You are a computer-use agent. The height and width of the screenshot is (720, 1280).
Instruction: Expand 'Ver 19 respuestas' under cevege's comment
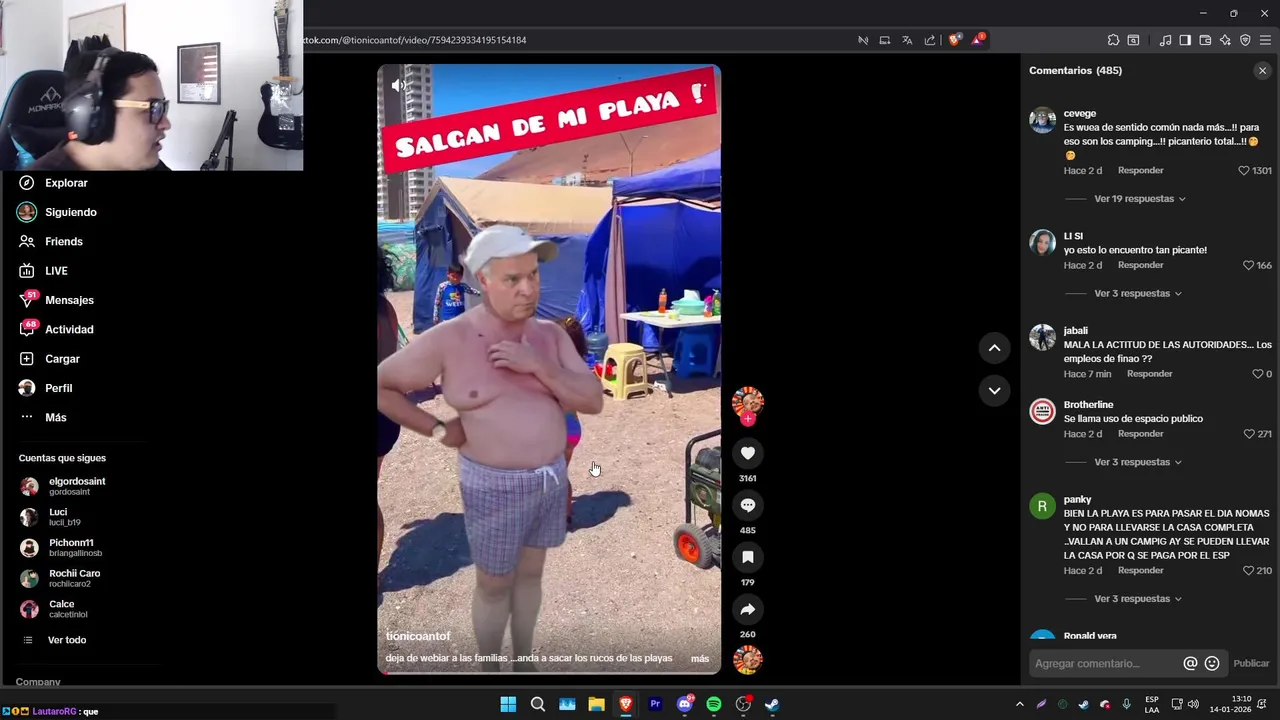[1139, 199]
